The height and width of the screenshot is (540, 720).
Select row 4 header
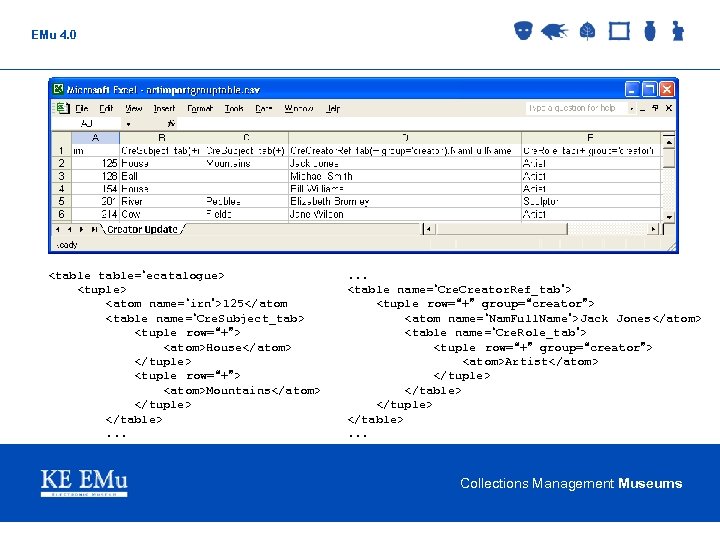coord(61,189)
